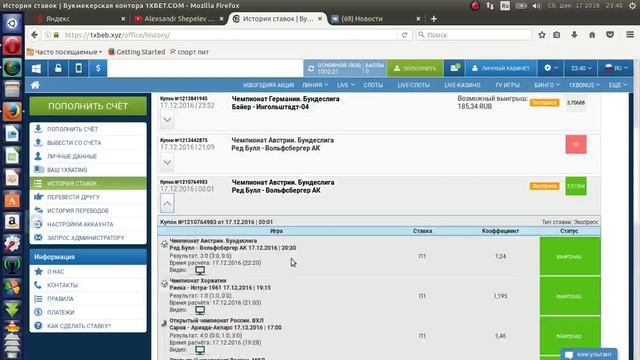This screenshot has width=640, height=360.
Task: Click the padlock icon in 1xbet toolbar
Action: click(x=58, y=68)
